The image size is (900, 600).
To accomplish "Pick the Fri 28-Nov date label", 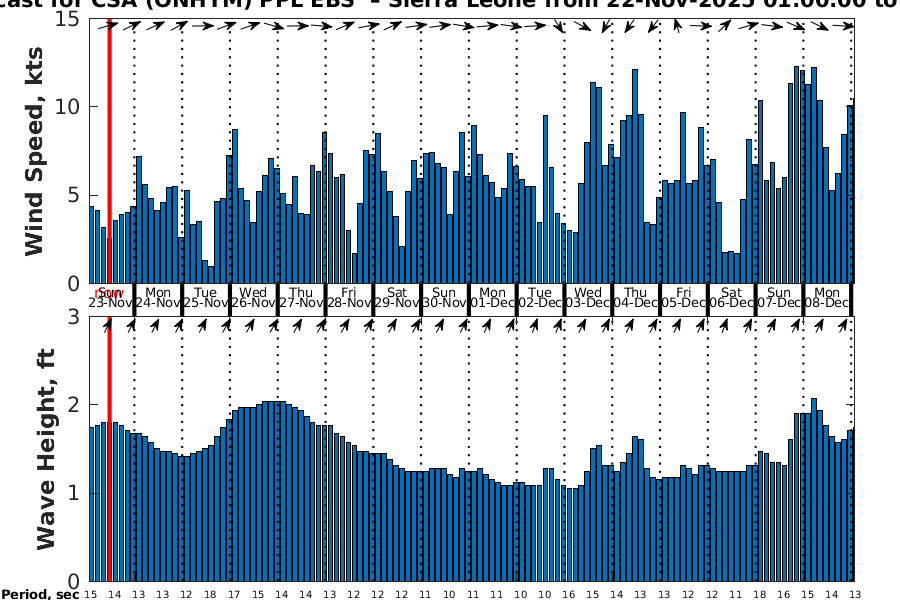I will tap(349, 298).
